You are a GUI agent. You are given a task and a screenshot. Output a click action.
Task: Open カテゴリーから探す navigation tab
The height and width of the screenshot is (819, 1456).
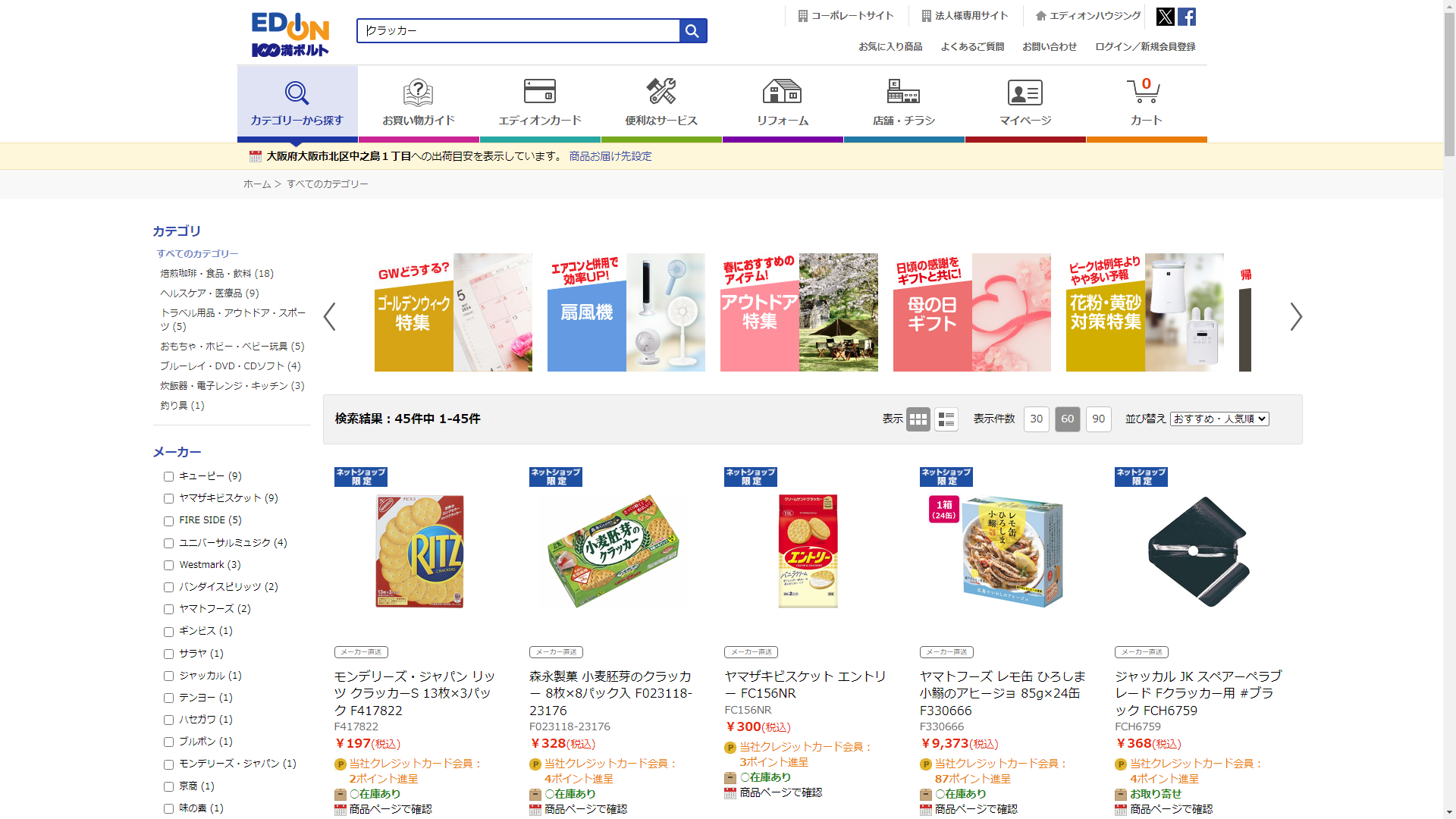297,102
